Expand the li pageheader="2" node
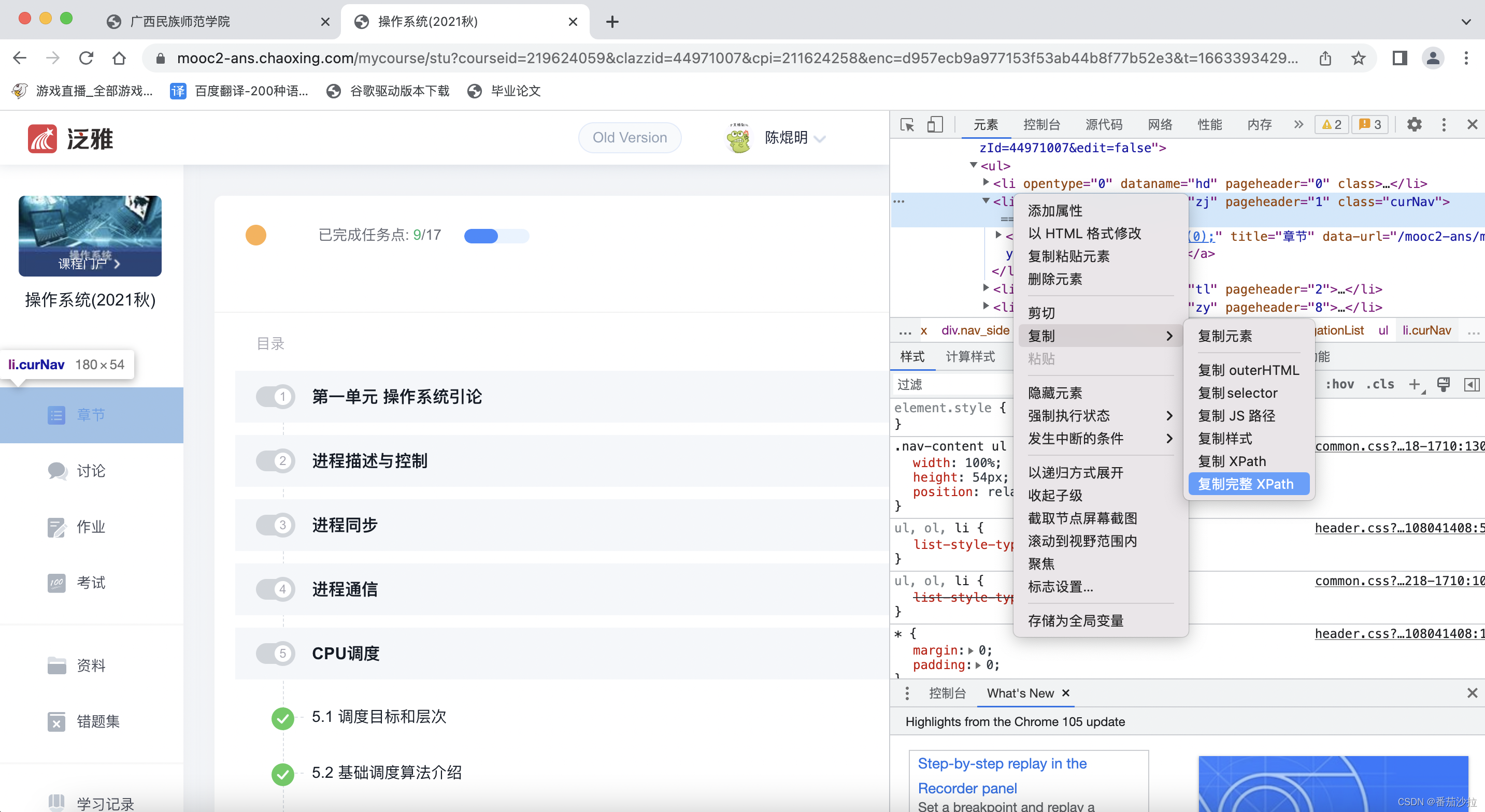This screenshot has width=1485, height=812. tap(986, 288)
